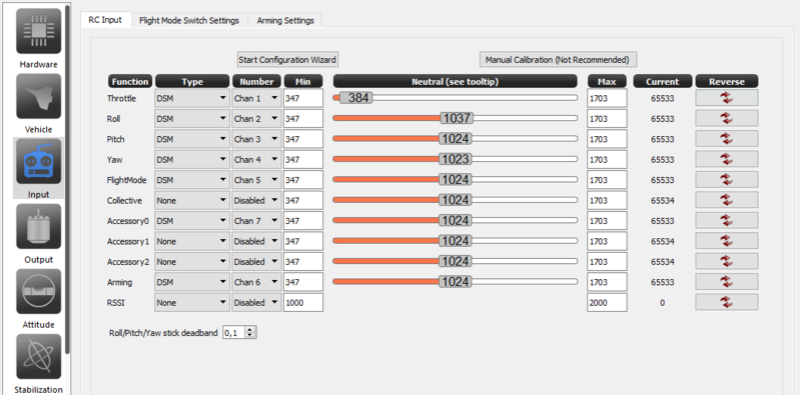Viewport: 800px width, 395px height.
Task: Click Yaw neutral slider handle 1023
Action: 455,159
